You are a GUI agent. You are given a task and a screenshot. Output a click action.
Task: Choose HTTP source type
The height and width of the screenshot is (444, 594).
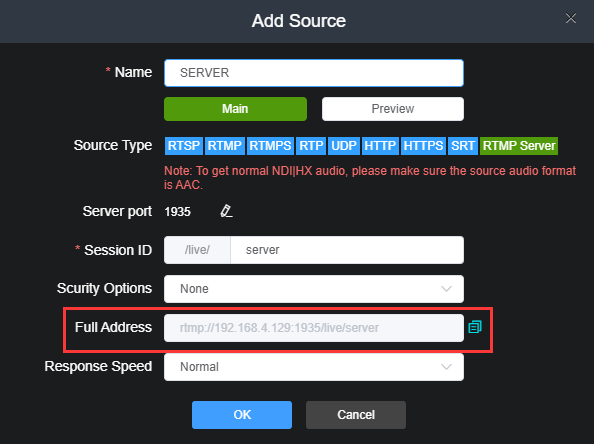pyautogui.click(x=380, y=146)
